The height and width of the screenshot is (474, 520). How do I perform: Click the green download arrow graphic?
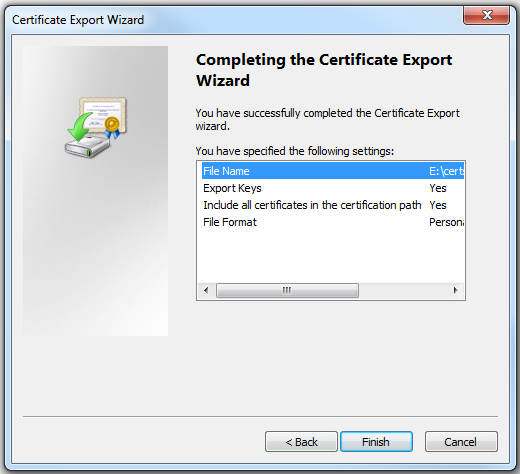tap(79, 128)
